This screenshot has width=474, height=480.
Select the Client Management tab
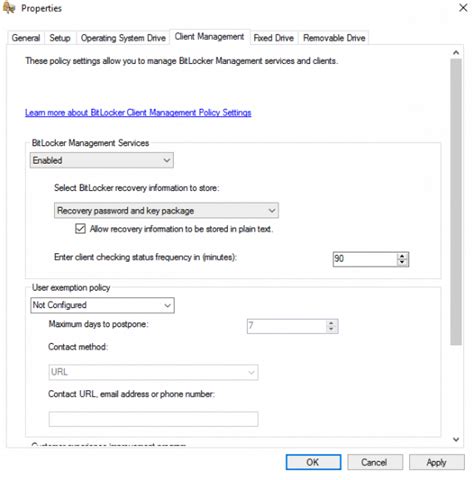click(x=209, y=37)
